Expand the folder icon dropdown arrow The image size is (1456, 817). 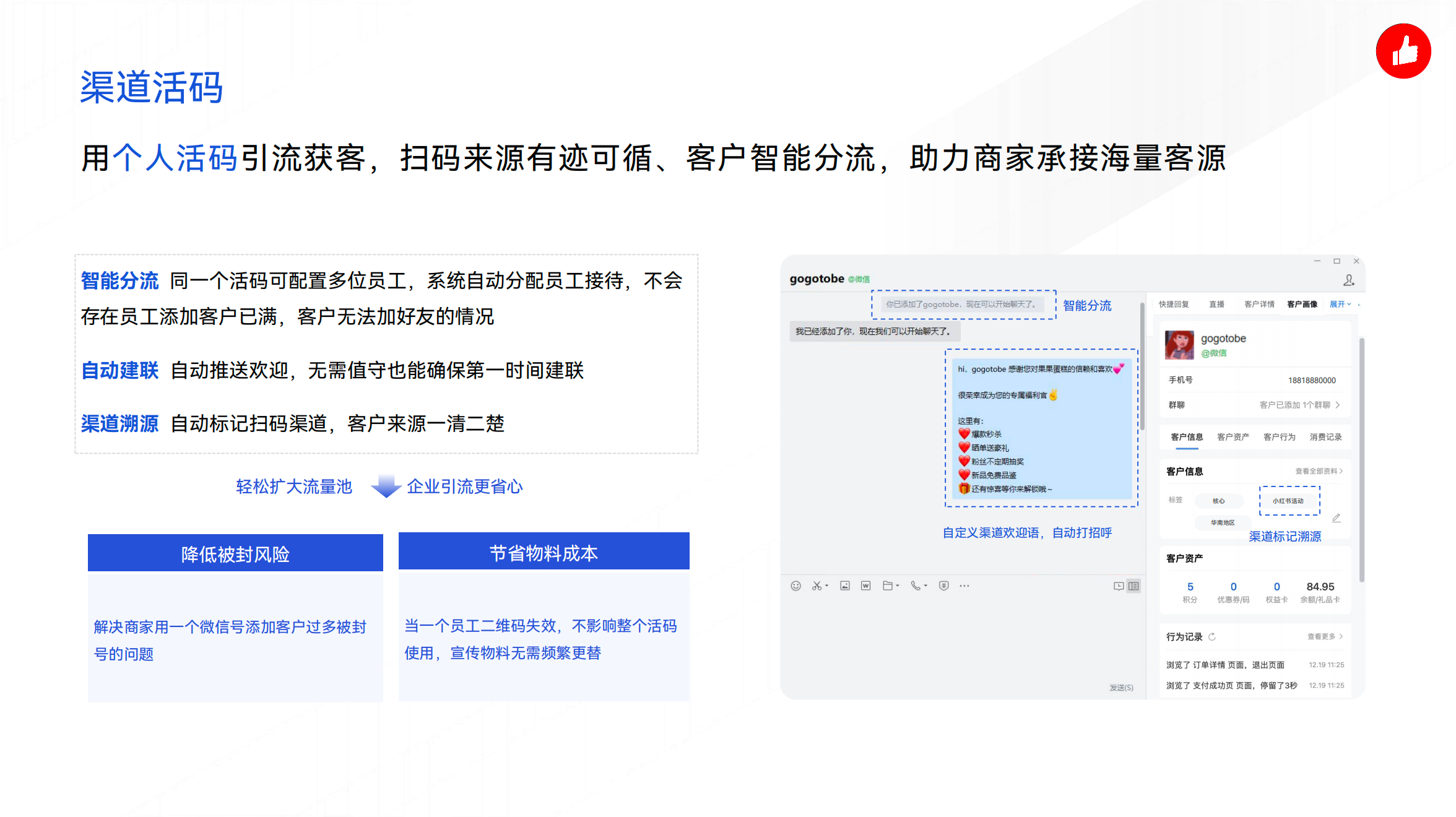point(897,586)
